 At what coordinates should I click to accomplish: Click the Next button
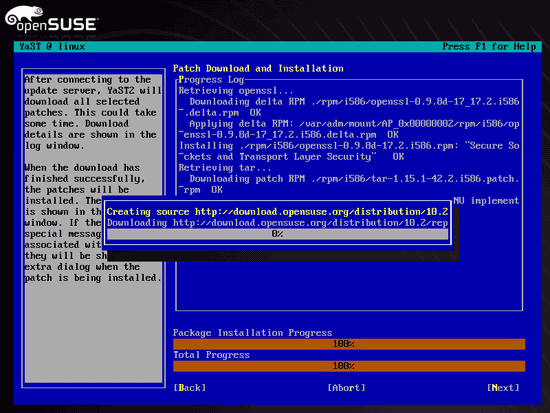503,388
